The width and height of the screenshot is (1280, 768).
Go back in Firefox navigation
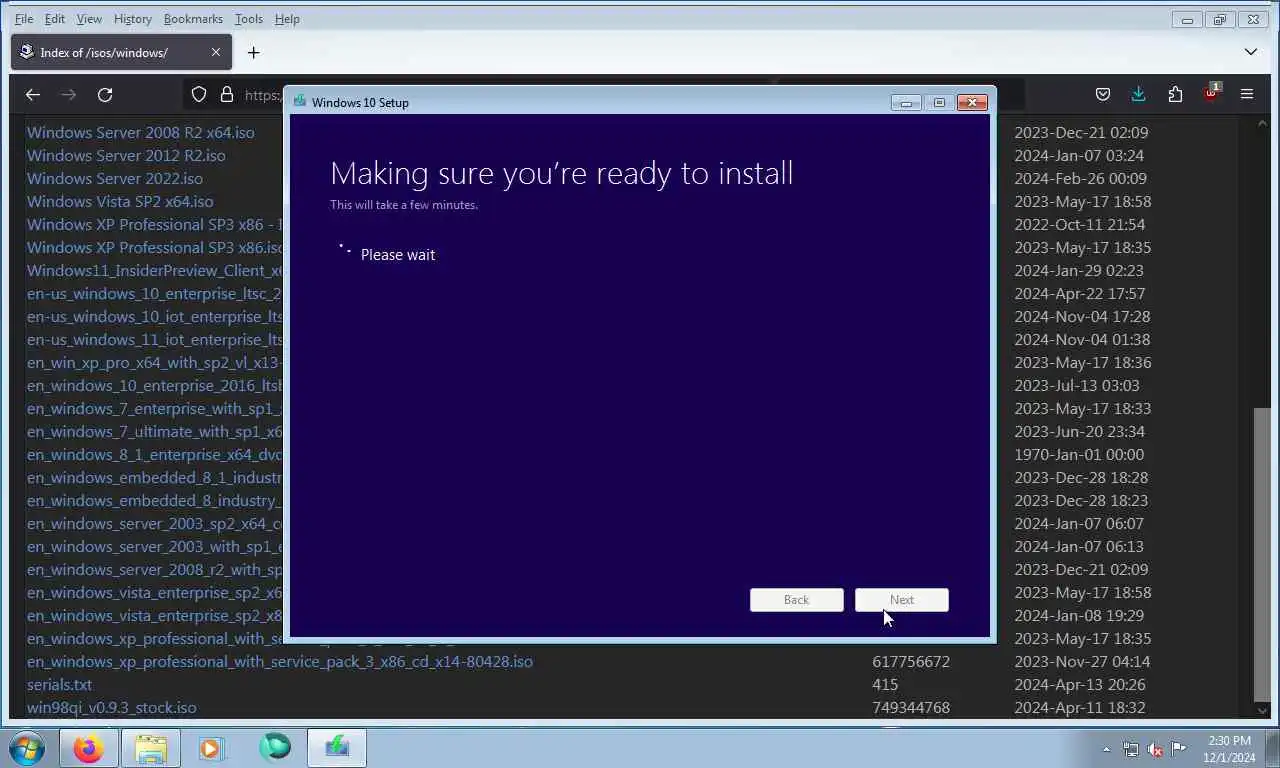click(33, 94)
